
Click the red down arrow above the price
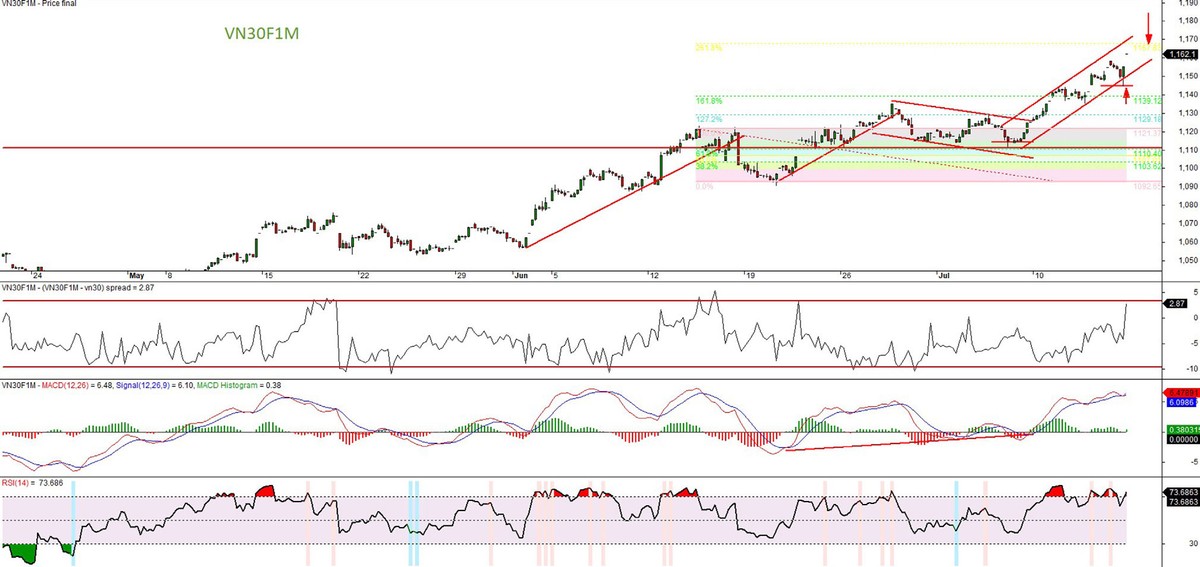click(1148, 24)
